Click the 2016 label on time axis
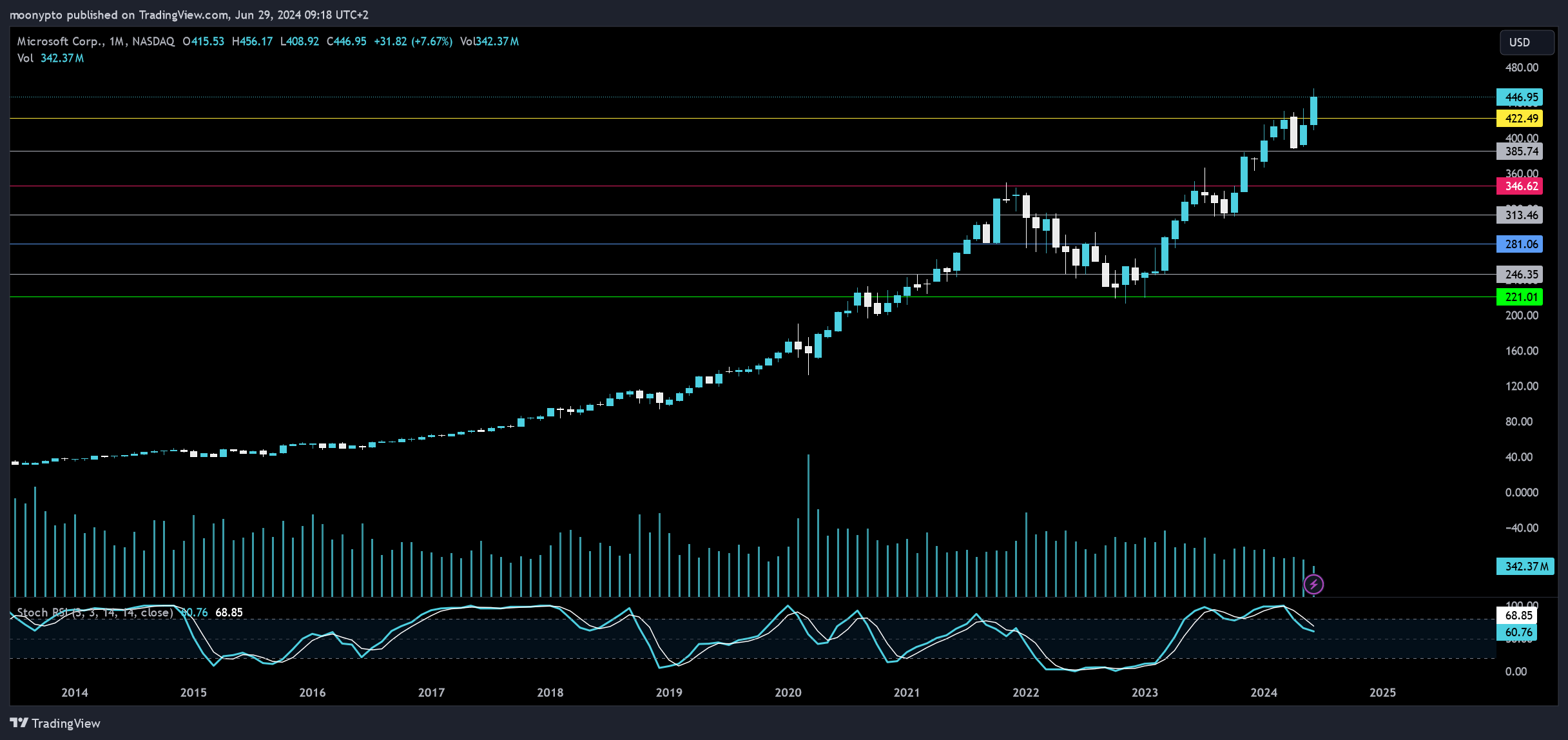This screenshot has height=740, width=1568. click(313, 692)
